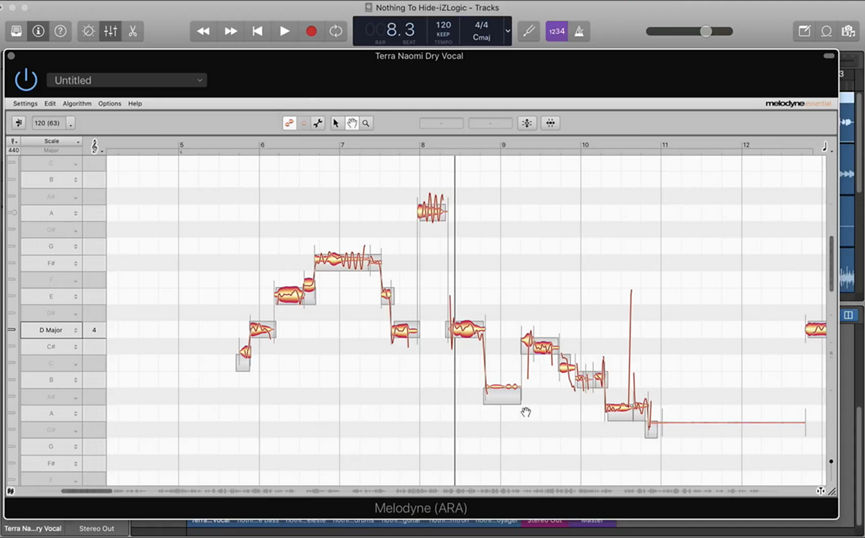
Task: Open the media browser icon
Action: [x=848, y=31]
